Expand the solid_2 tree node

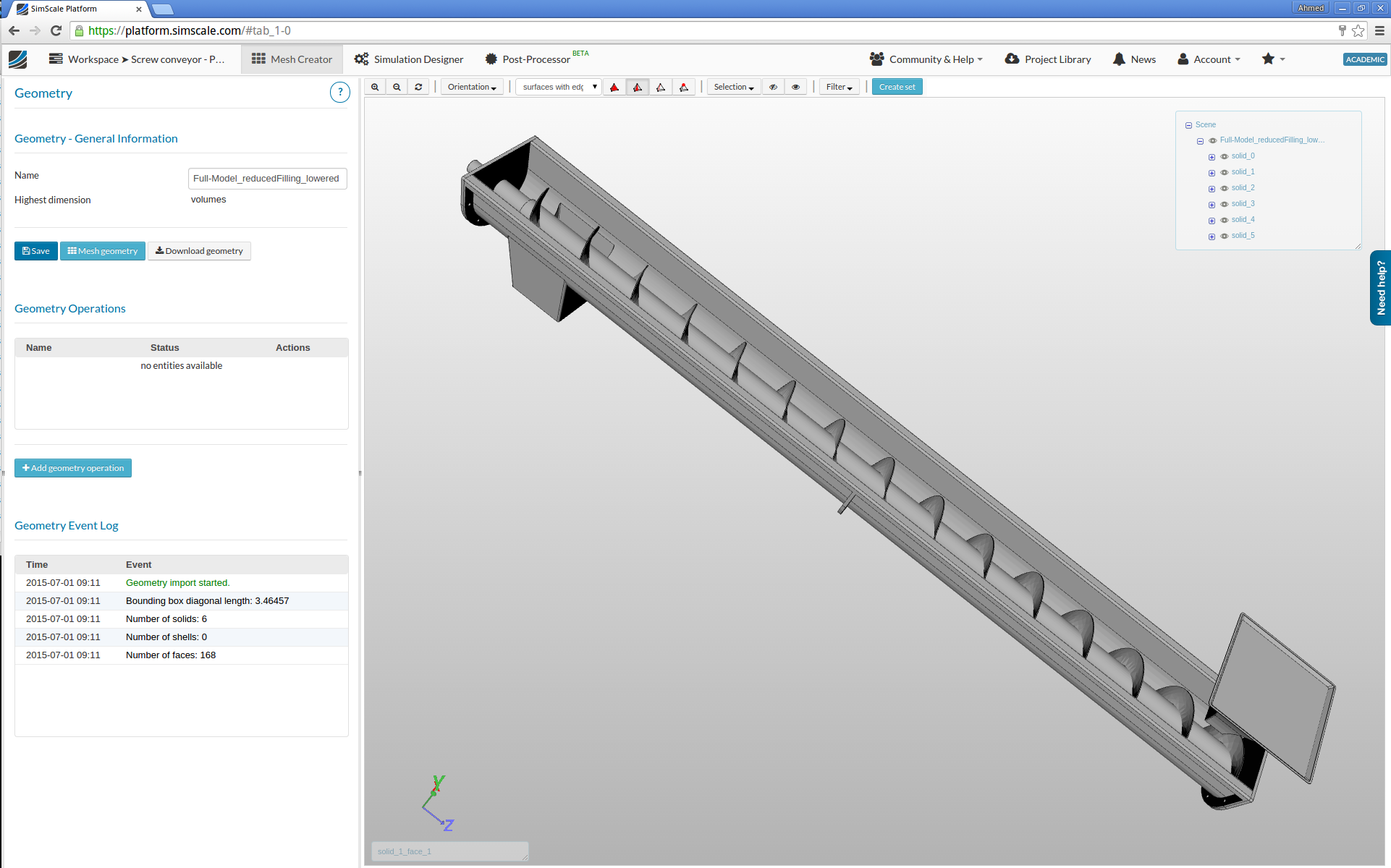[1212, 189]
